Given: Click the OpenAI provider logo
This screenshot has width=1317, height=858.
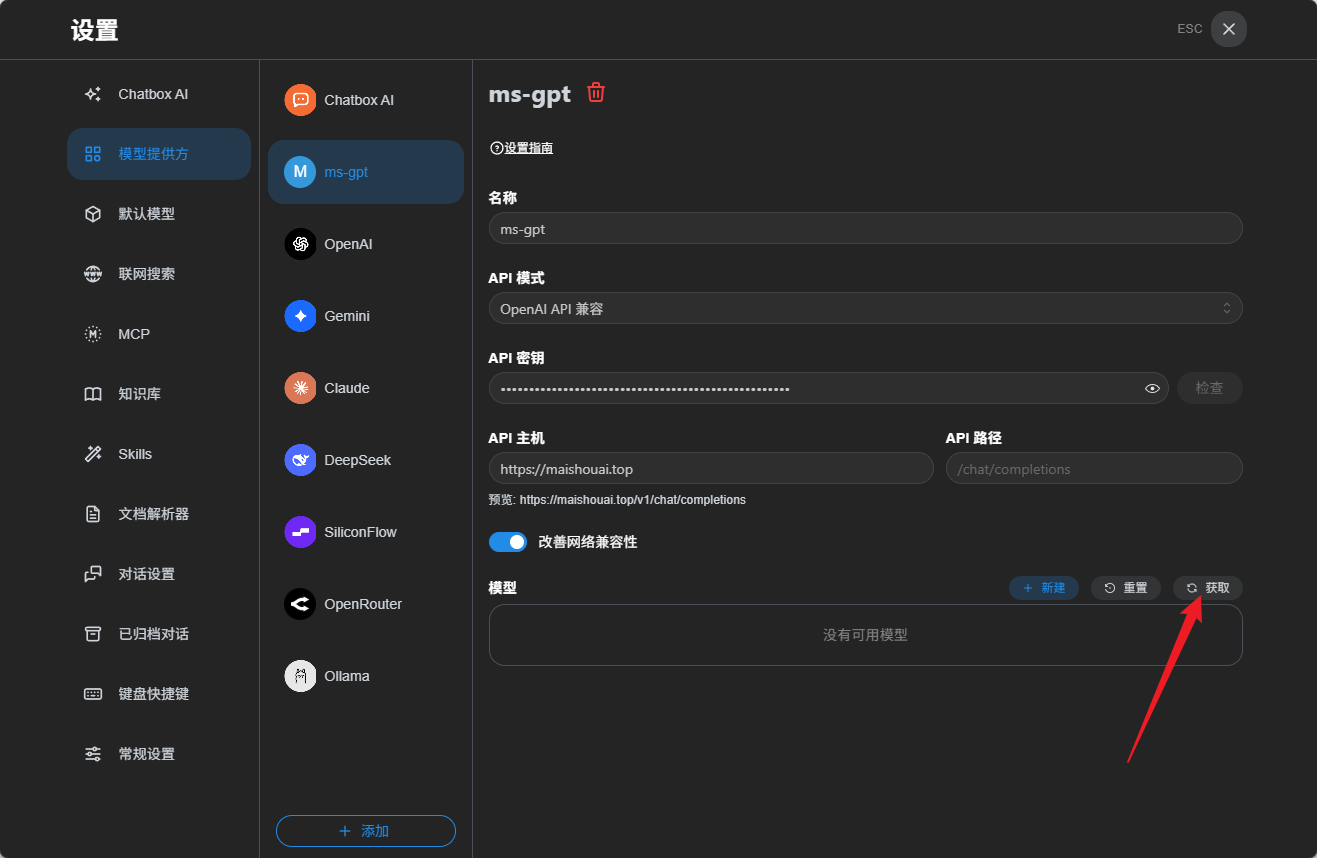Looking at the screenshot, I should click(x=300, y=244).
